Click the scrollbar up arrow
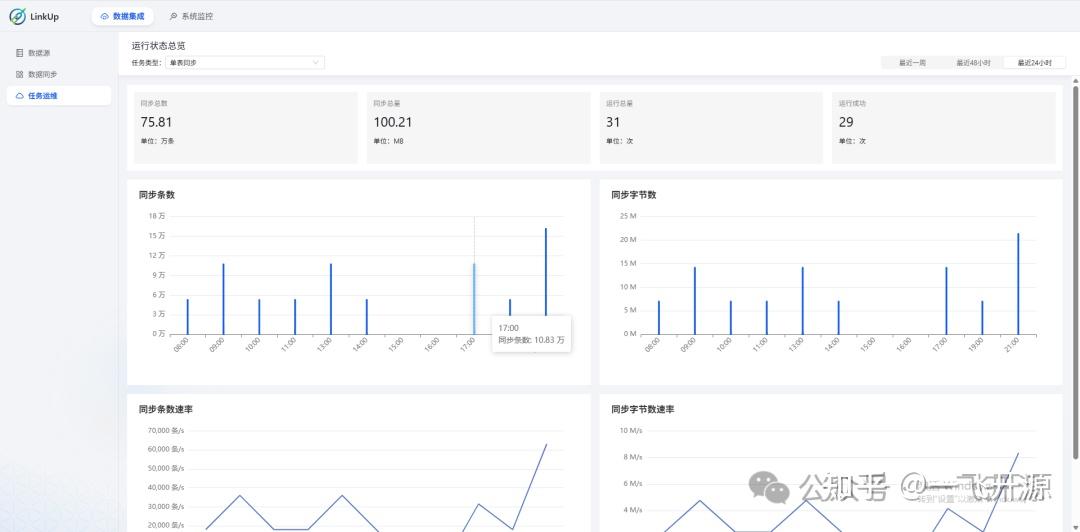Viewport: 1080px width, 532px height. (1075, 79)
